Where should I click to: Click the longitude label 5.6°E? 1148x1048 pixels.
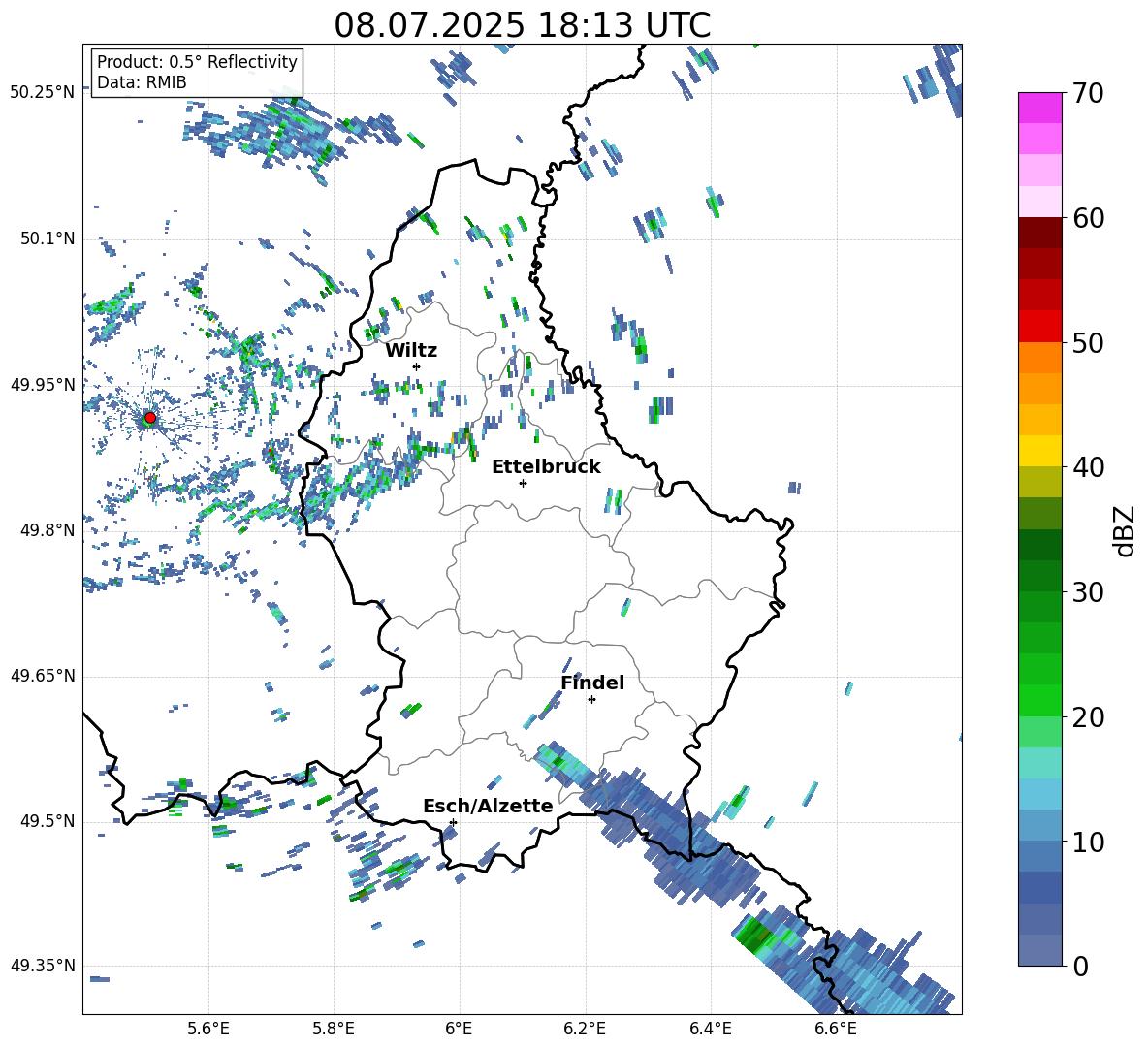click(208, 1029)
